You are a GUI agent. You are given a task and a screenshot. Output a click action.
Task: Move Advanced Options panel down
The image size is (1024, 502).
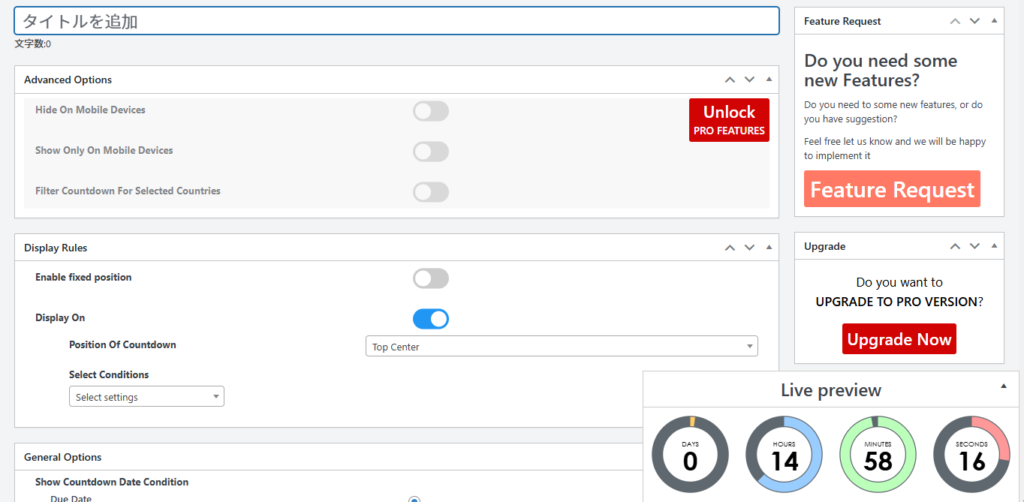click(x=749, y=79)
